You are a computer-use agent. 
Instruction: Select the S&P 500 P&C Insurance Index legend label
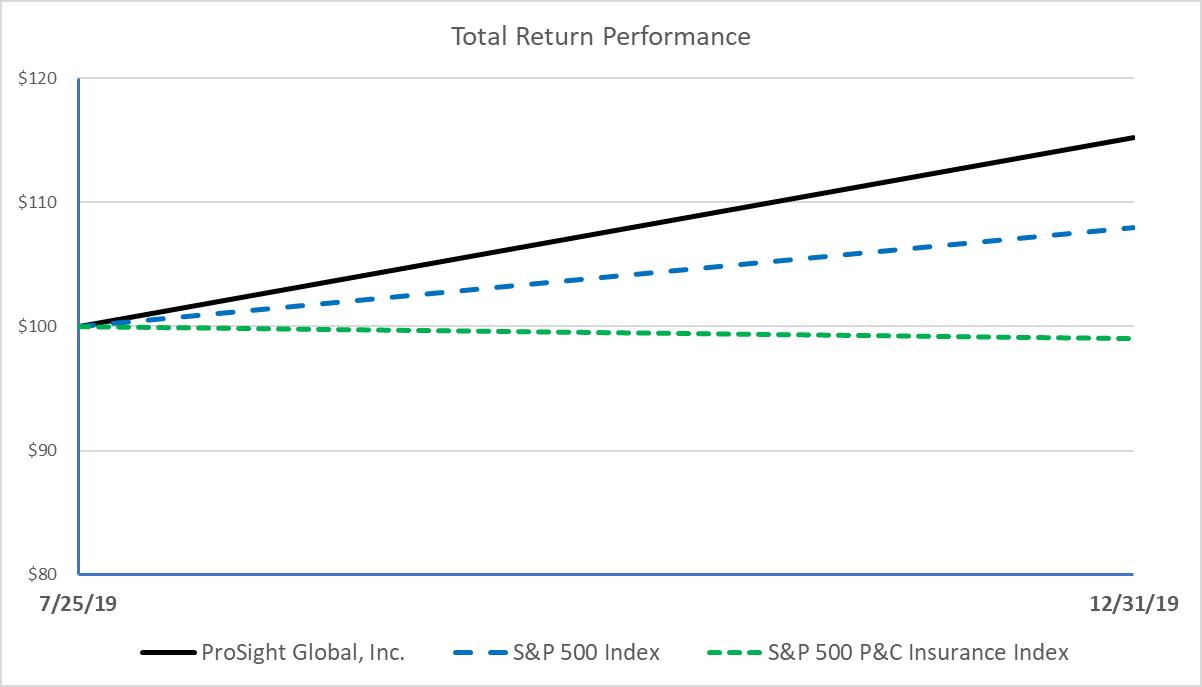pyautogui.click(x=917, y=653)
